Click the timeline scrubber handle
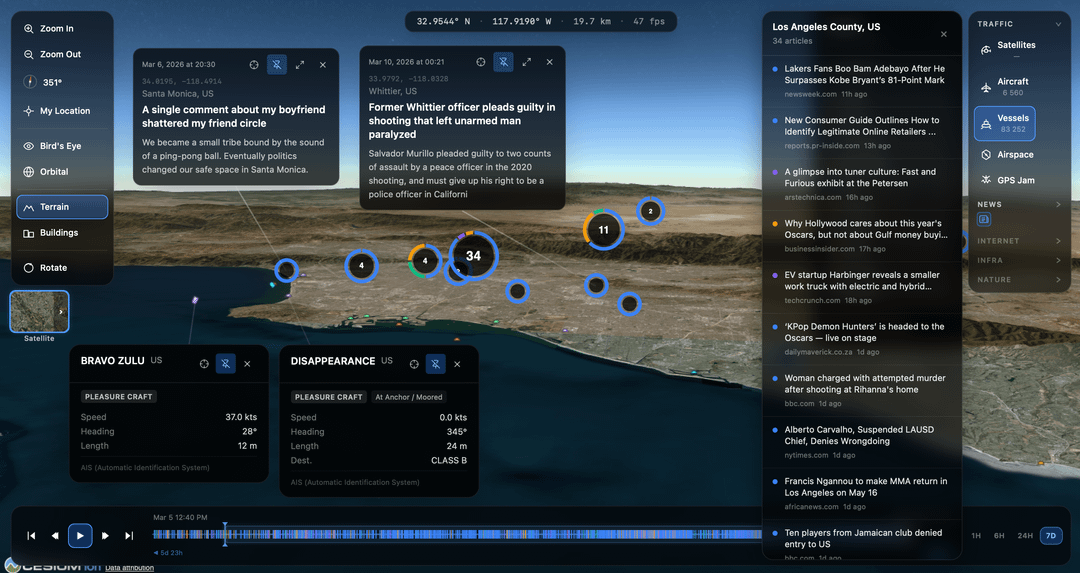 [x=225, y=534]
